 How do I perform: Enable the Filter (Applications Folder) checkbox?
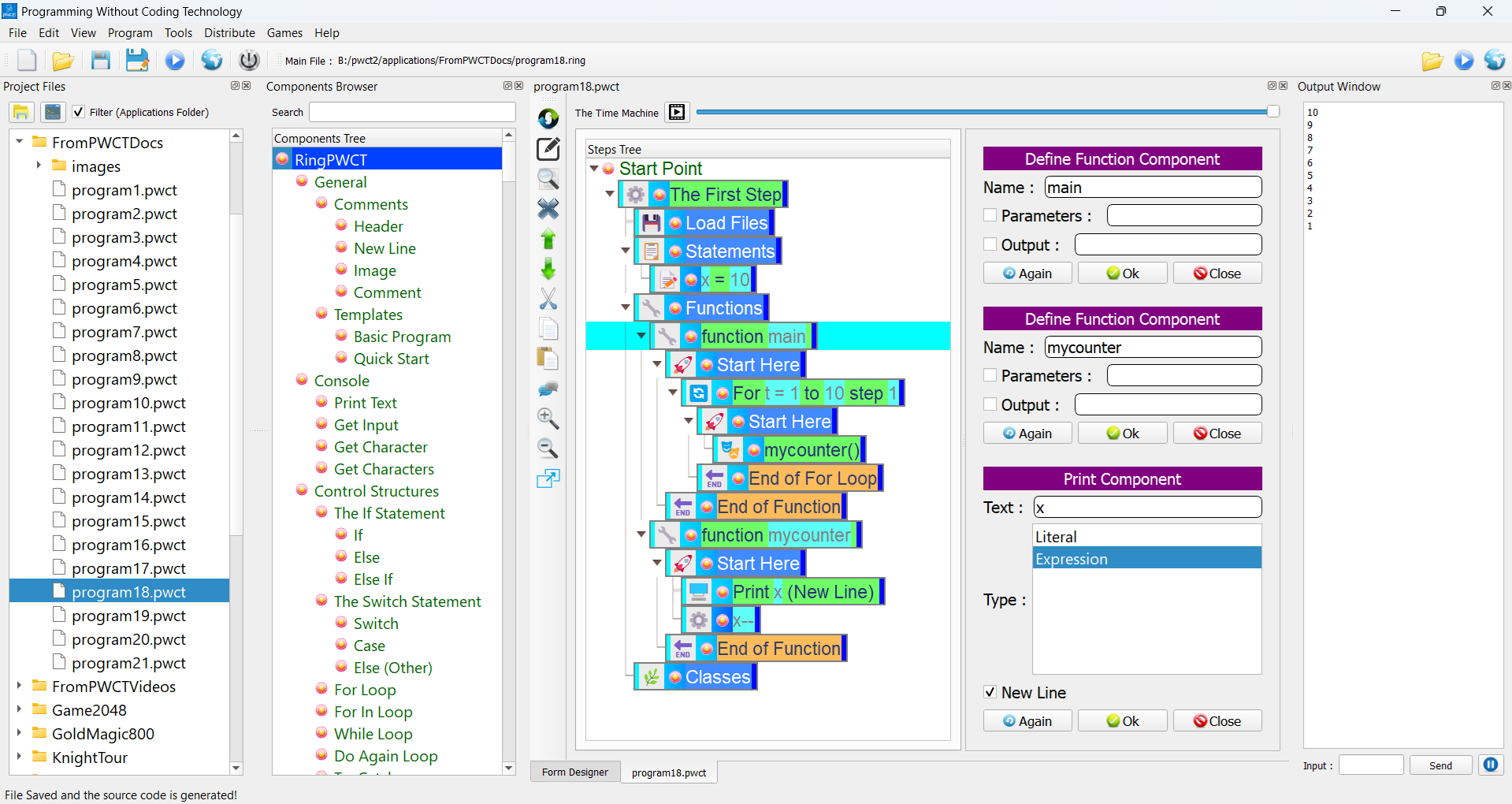pos(78,112)
